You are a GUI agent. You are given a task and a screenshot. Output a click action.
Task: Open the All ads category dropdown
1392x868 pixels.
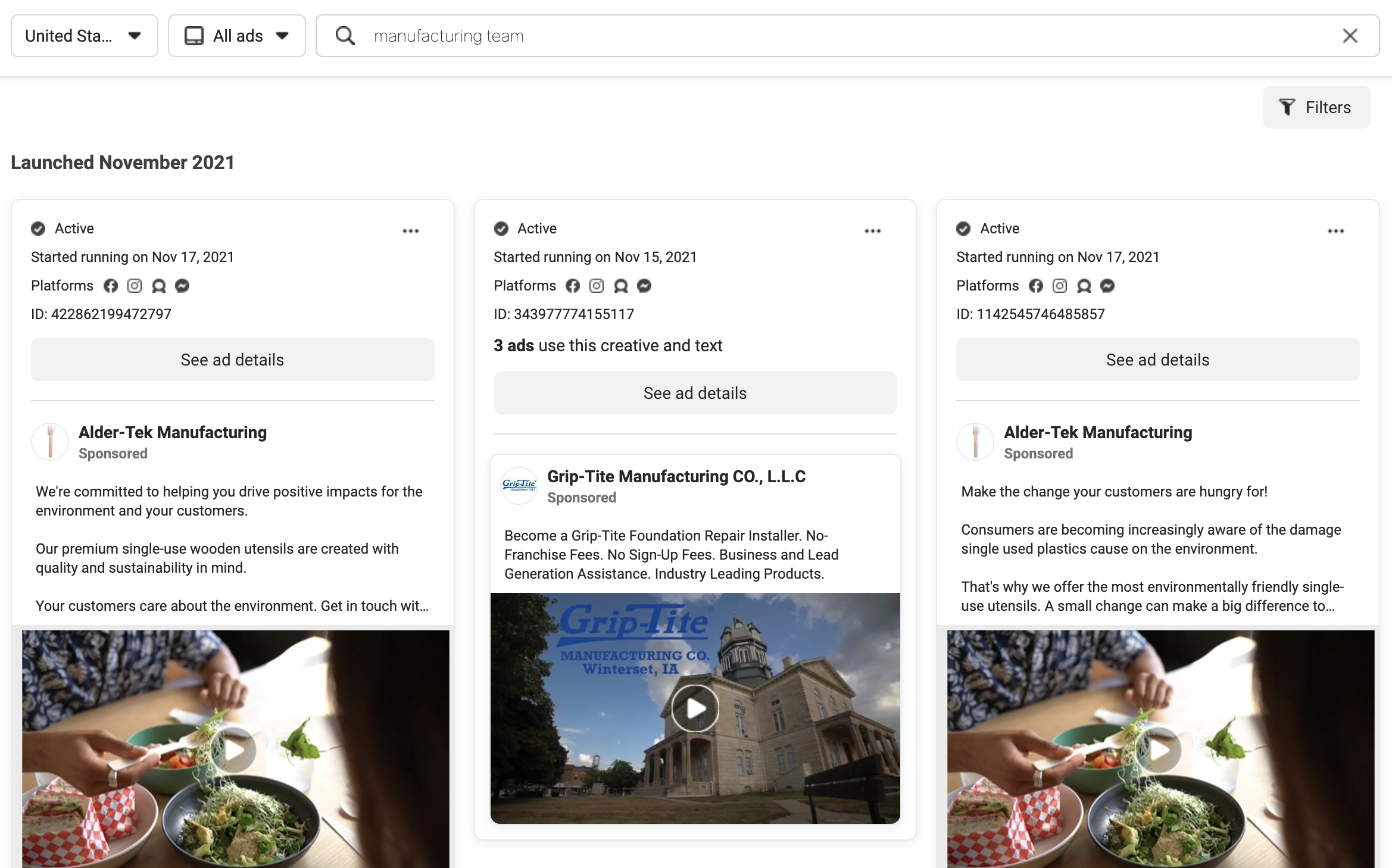(x=236, y=36)
